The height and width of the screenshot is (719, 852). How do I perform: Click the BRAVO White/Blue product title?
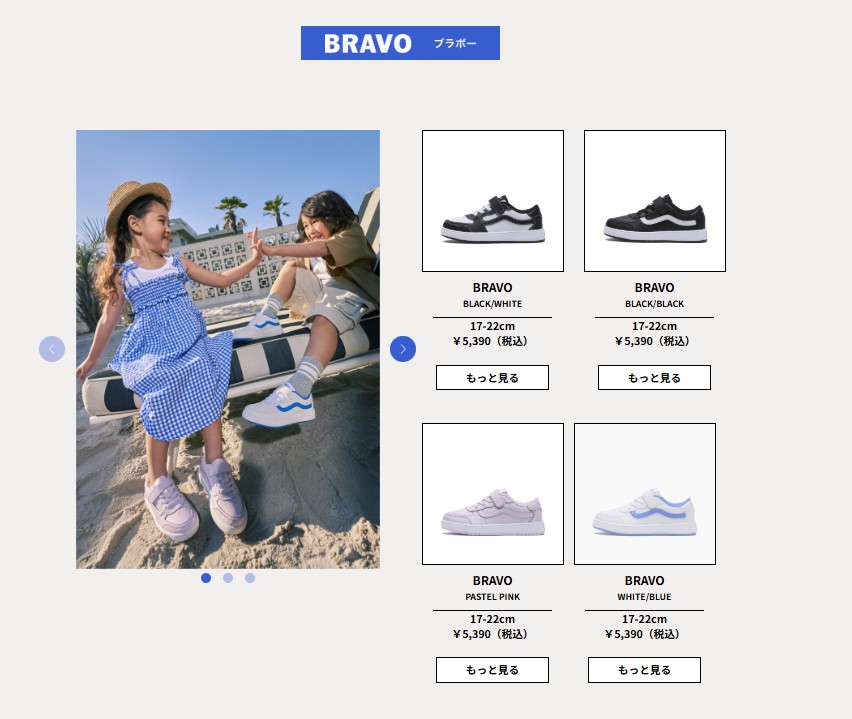coord(644,580)
